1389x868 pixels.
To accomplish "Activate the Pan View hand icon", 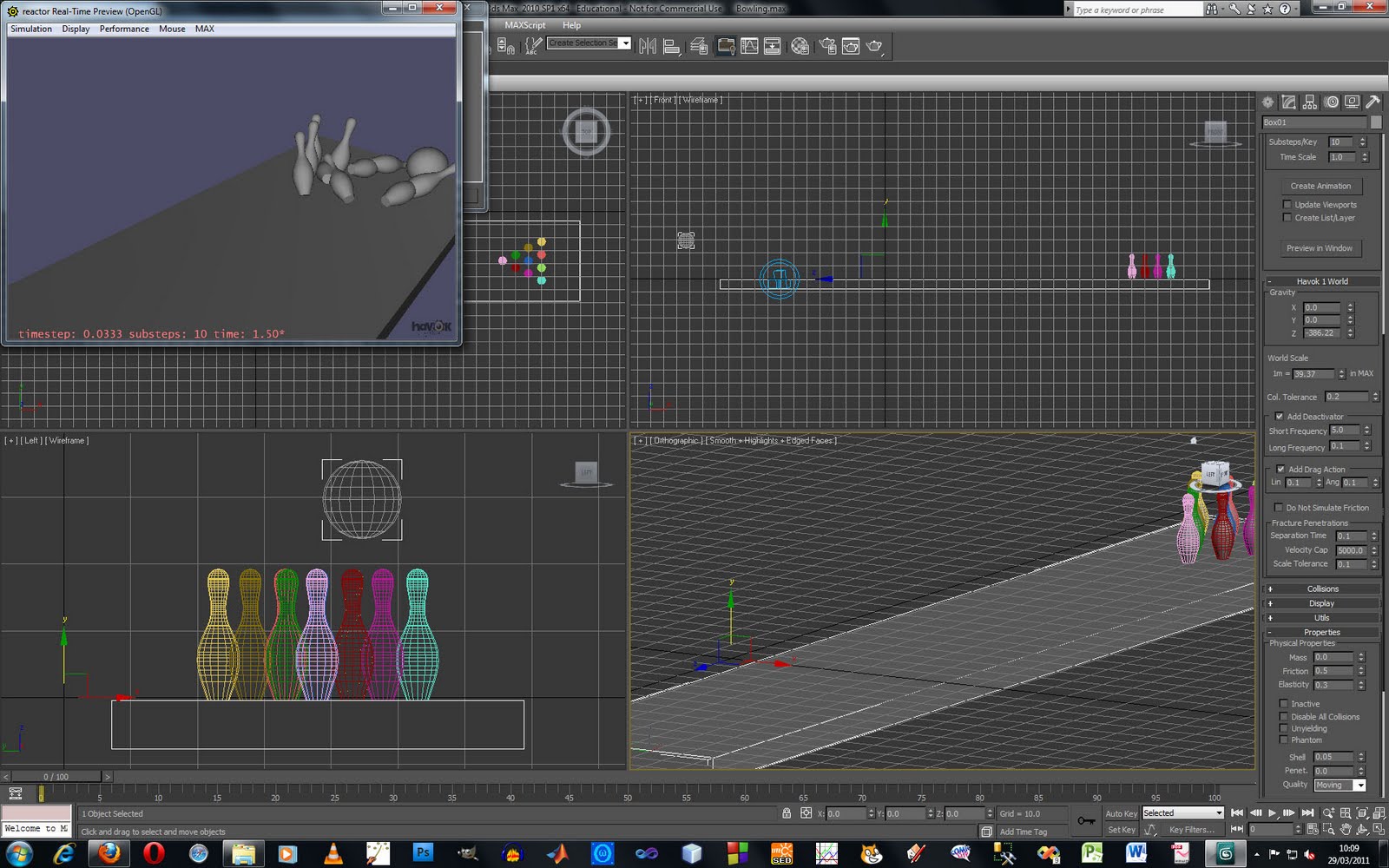I will [1347, 829].
